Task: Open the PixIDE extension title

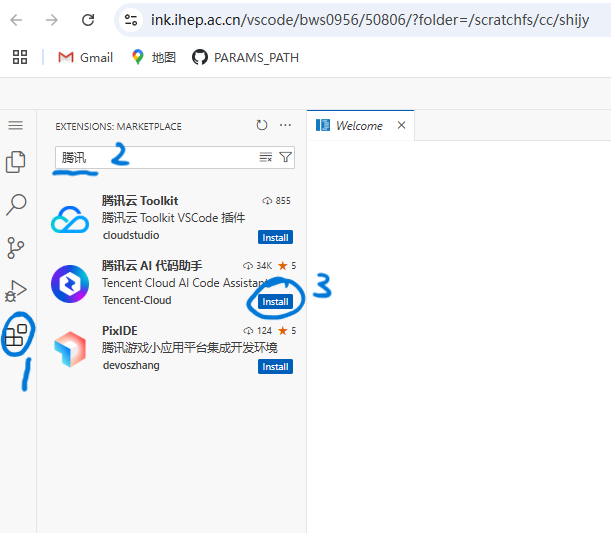Action: click(120, 330)
